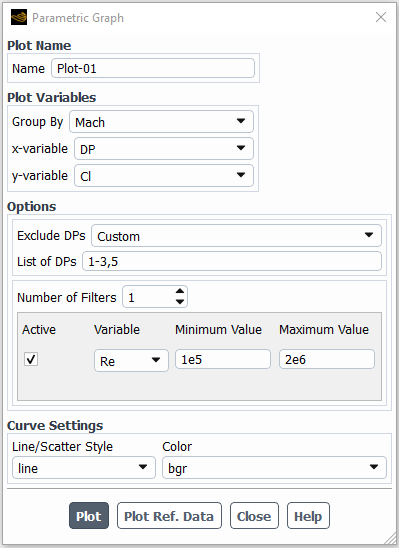399x548 pixels.
Task: Click the Number of Filters value box
Action: point(148,297)
